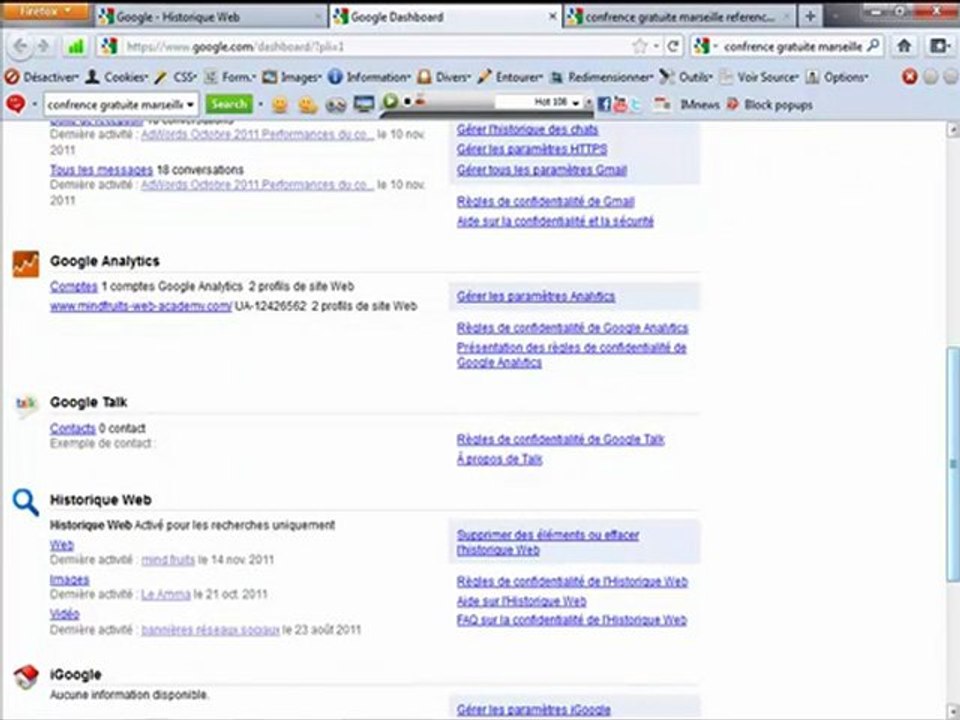Click the monitor screen toolbar icon
This screenshot has width=960, height=720.
[364, 105]
